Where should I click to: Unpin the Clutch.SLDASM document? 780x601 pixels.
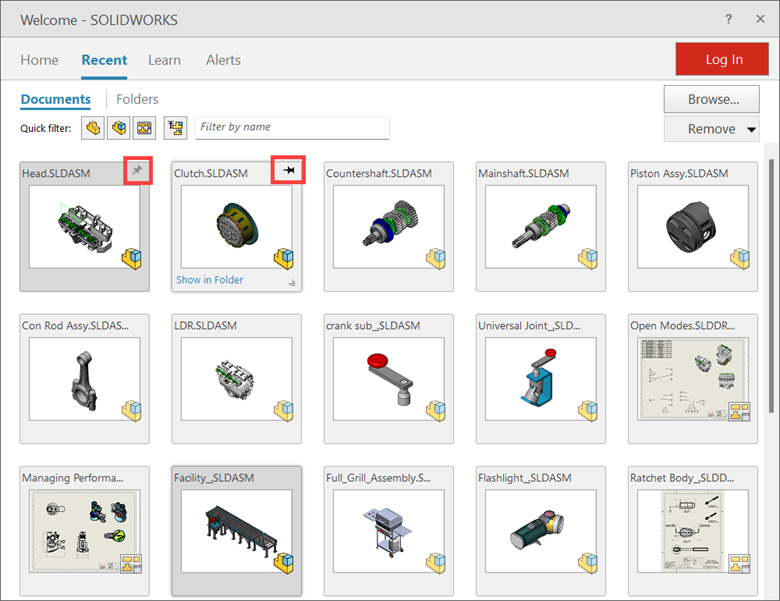(x=289, y=170)
